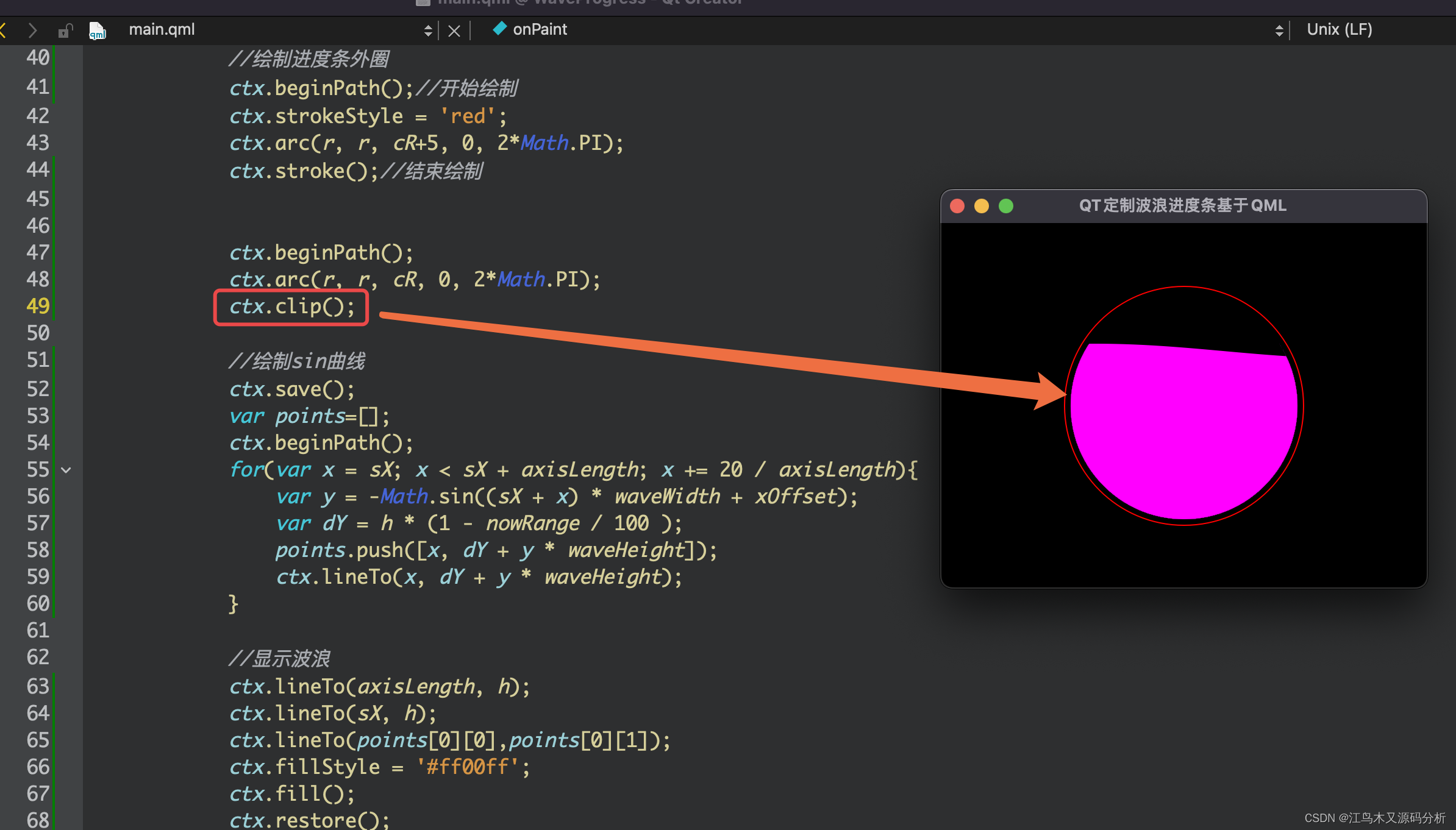This screenshot has width=1456, height=830.
Task: Select the highlighted ctx.clip() statement
Action: click(x=291, y=307)
